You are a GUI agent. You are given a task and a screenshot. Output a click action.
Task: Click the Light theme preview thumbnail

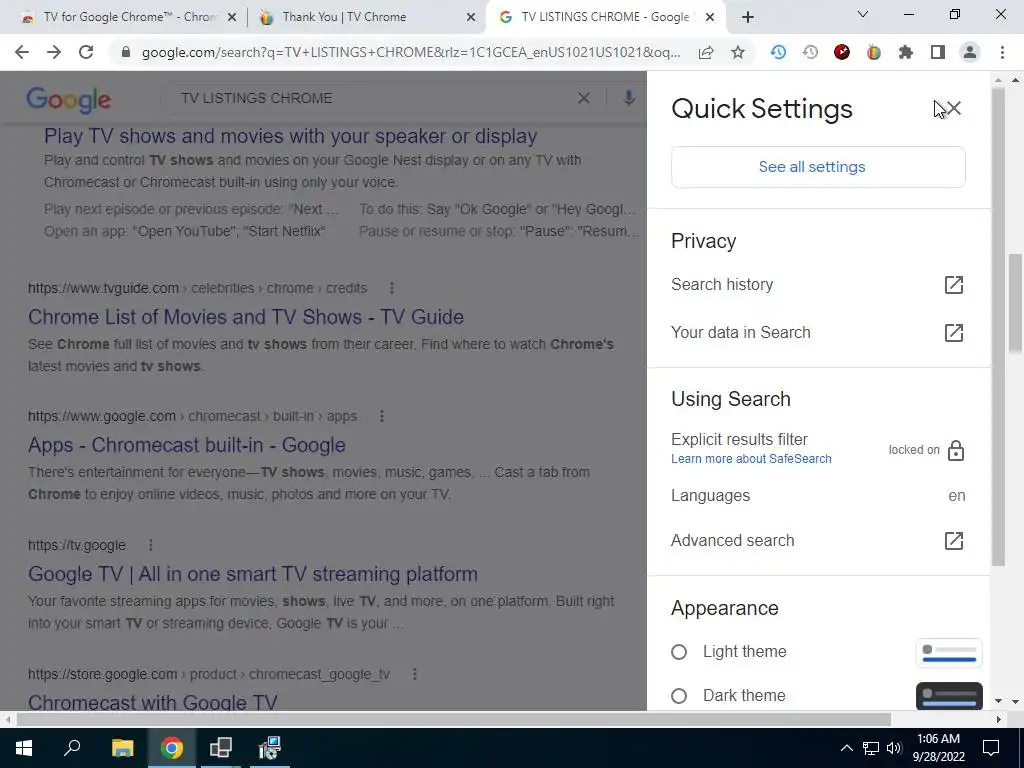tap(949, 652)
